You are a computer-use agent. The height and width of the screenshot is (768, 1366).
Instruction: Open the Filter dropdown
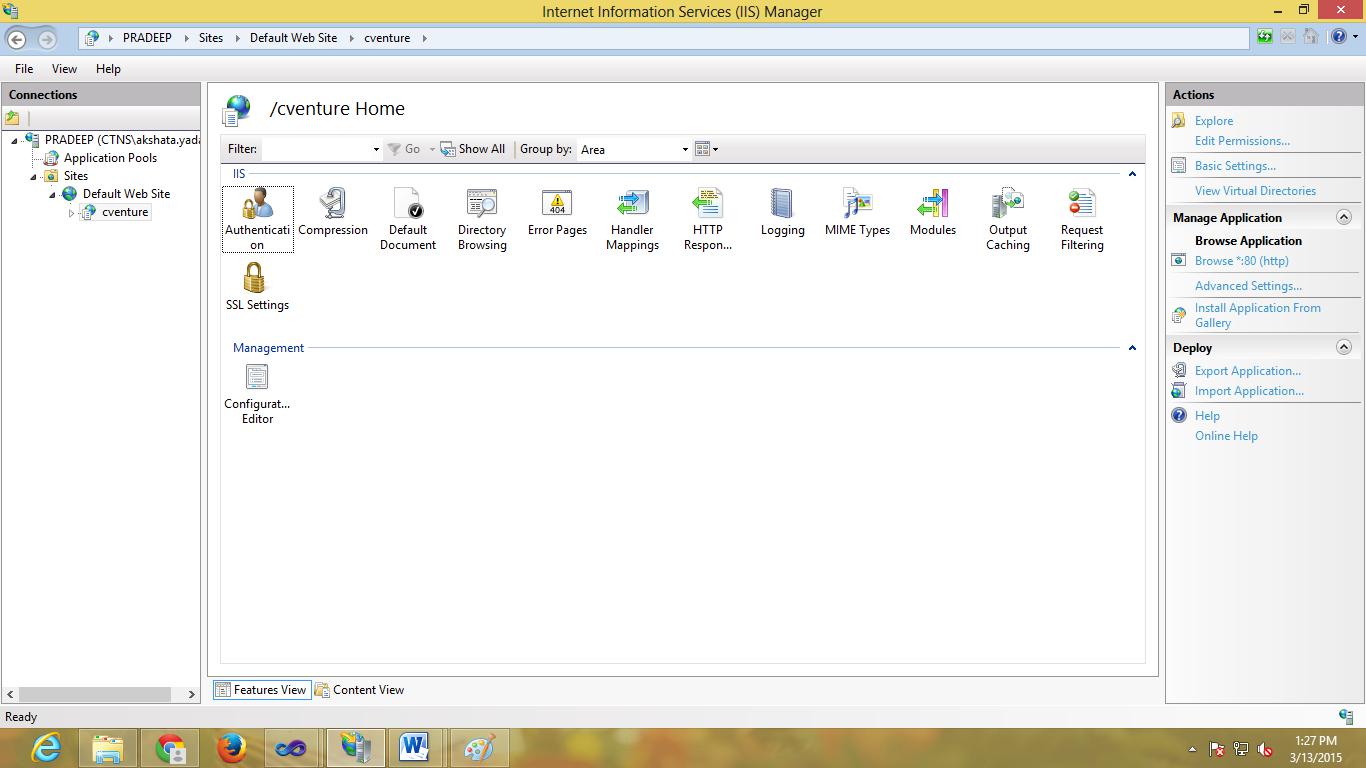coord(376,149)
